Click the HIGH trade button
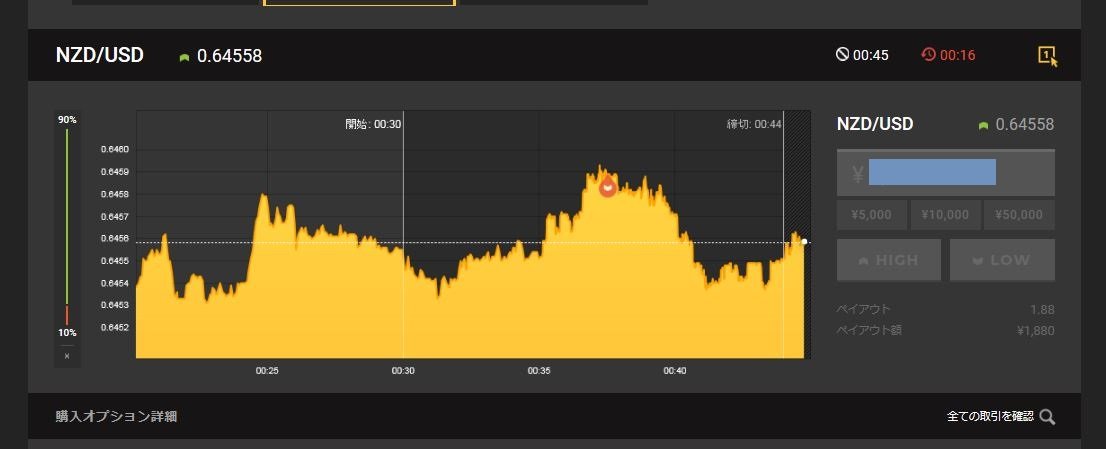 (x=889, y=260)
